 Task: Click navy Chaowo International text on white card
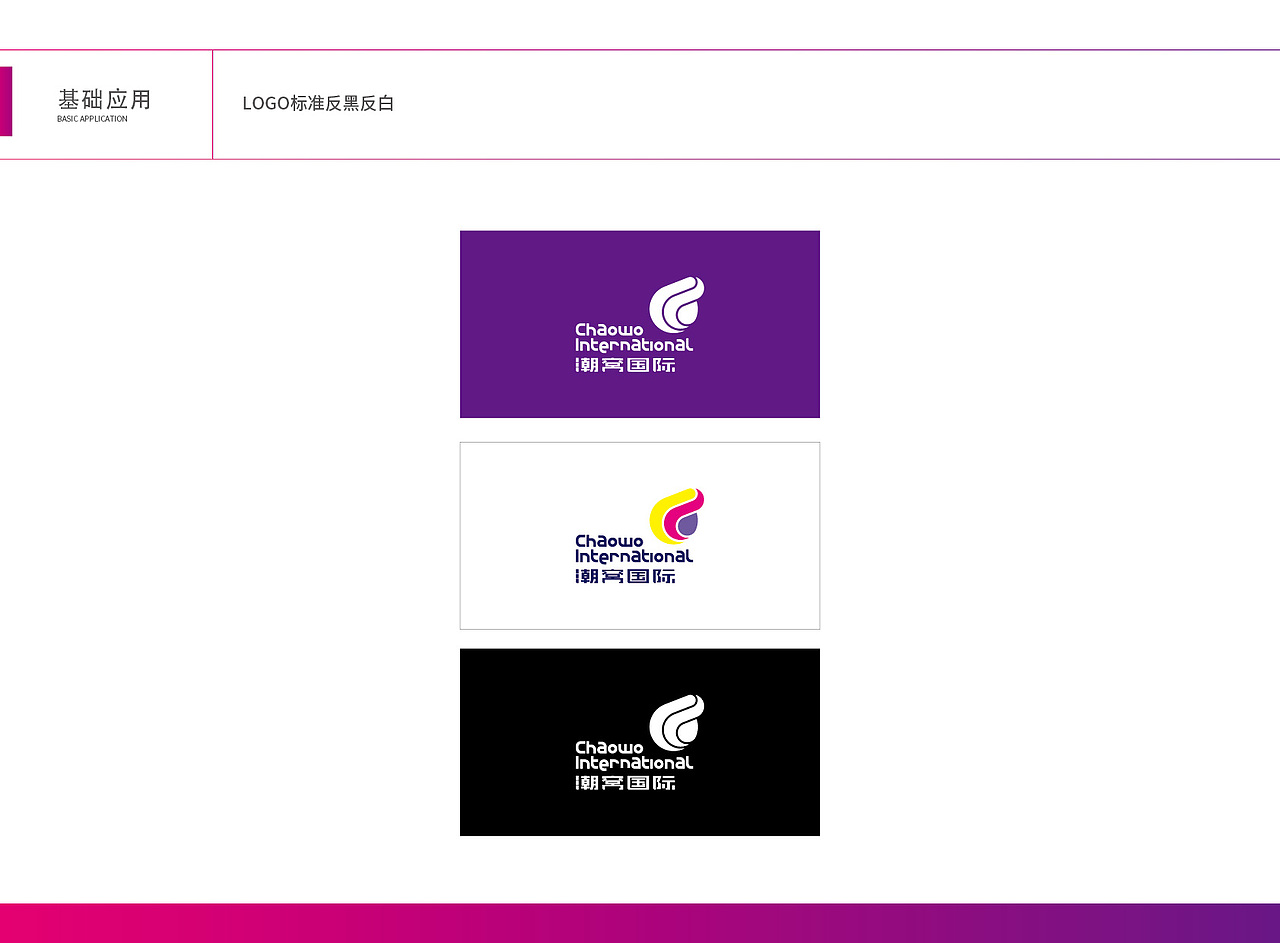(x=634, y=549)
